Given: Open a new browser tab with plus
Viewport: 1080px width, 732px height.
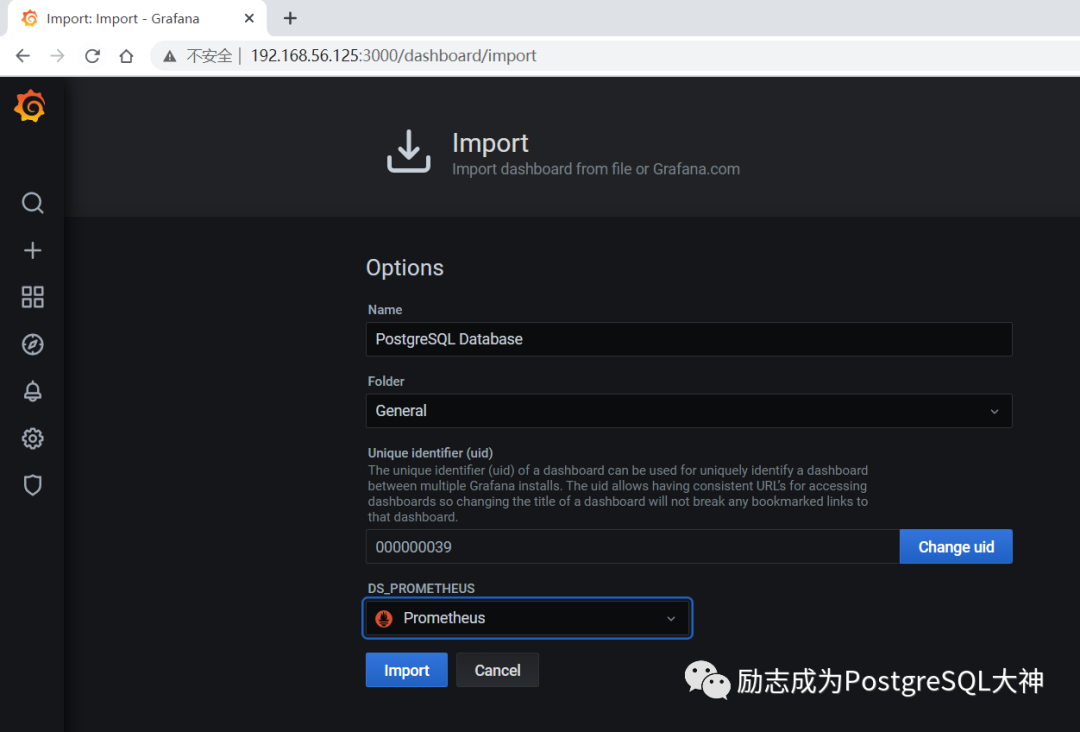Looking at the screenshot, I should (290, 18).
